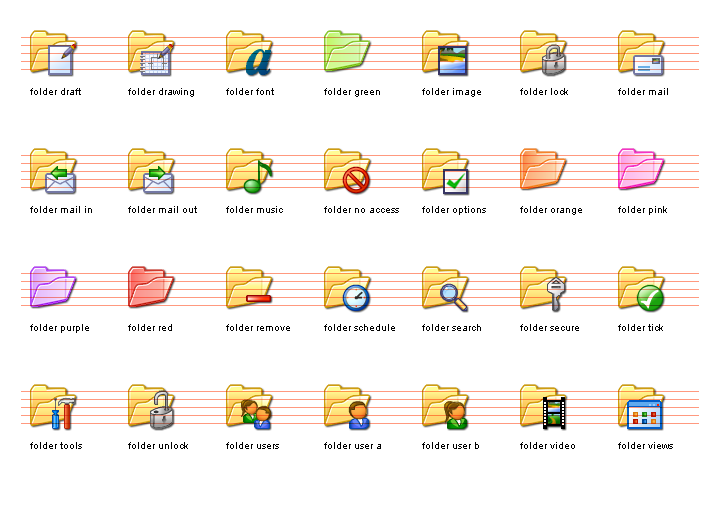
Task: Select the folder tools icon
Action: [x=53, y=407]
